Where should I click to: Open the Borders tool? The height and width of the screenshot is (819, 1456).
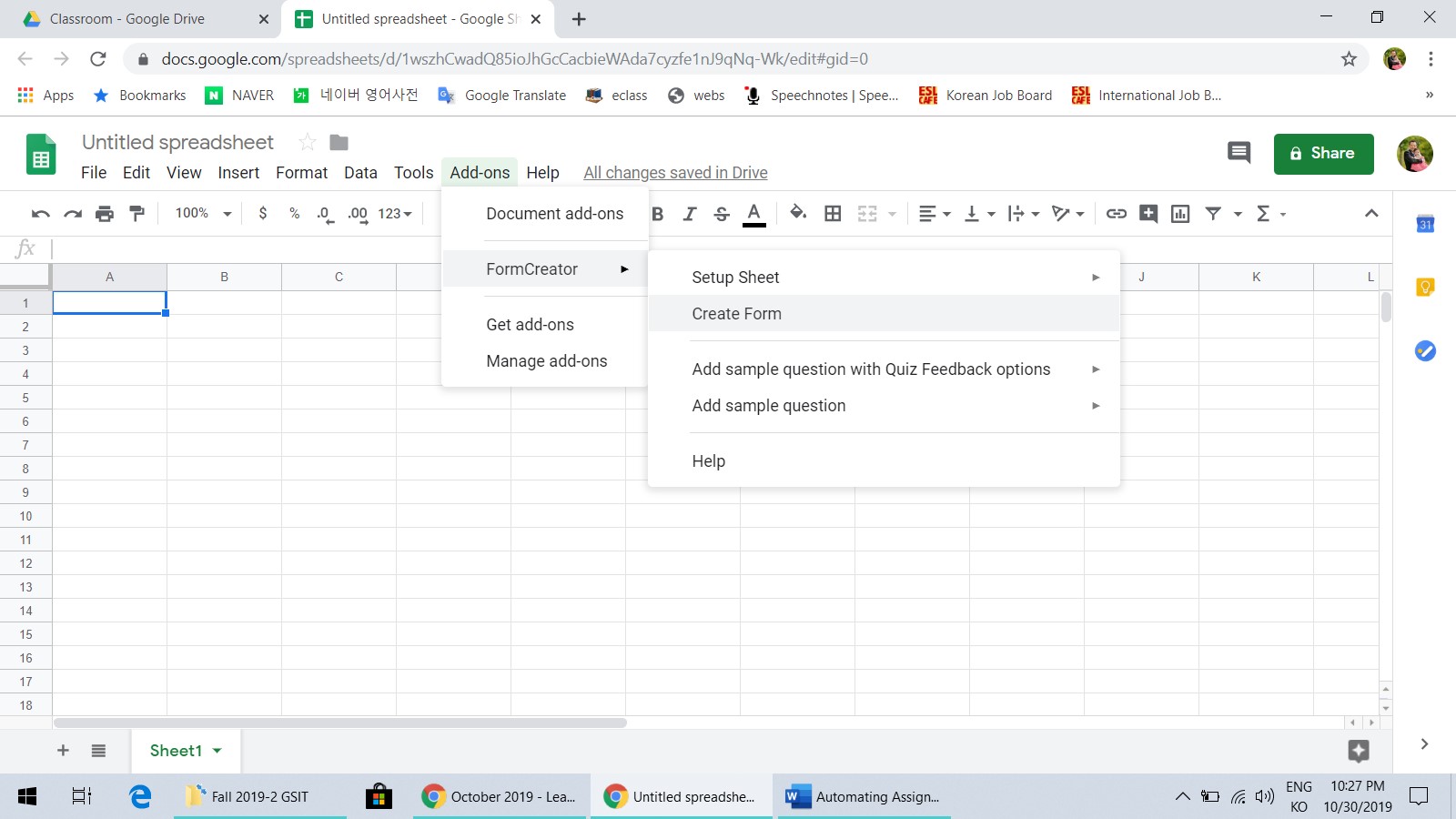point(833,214)
